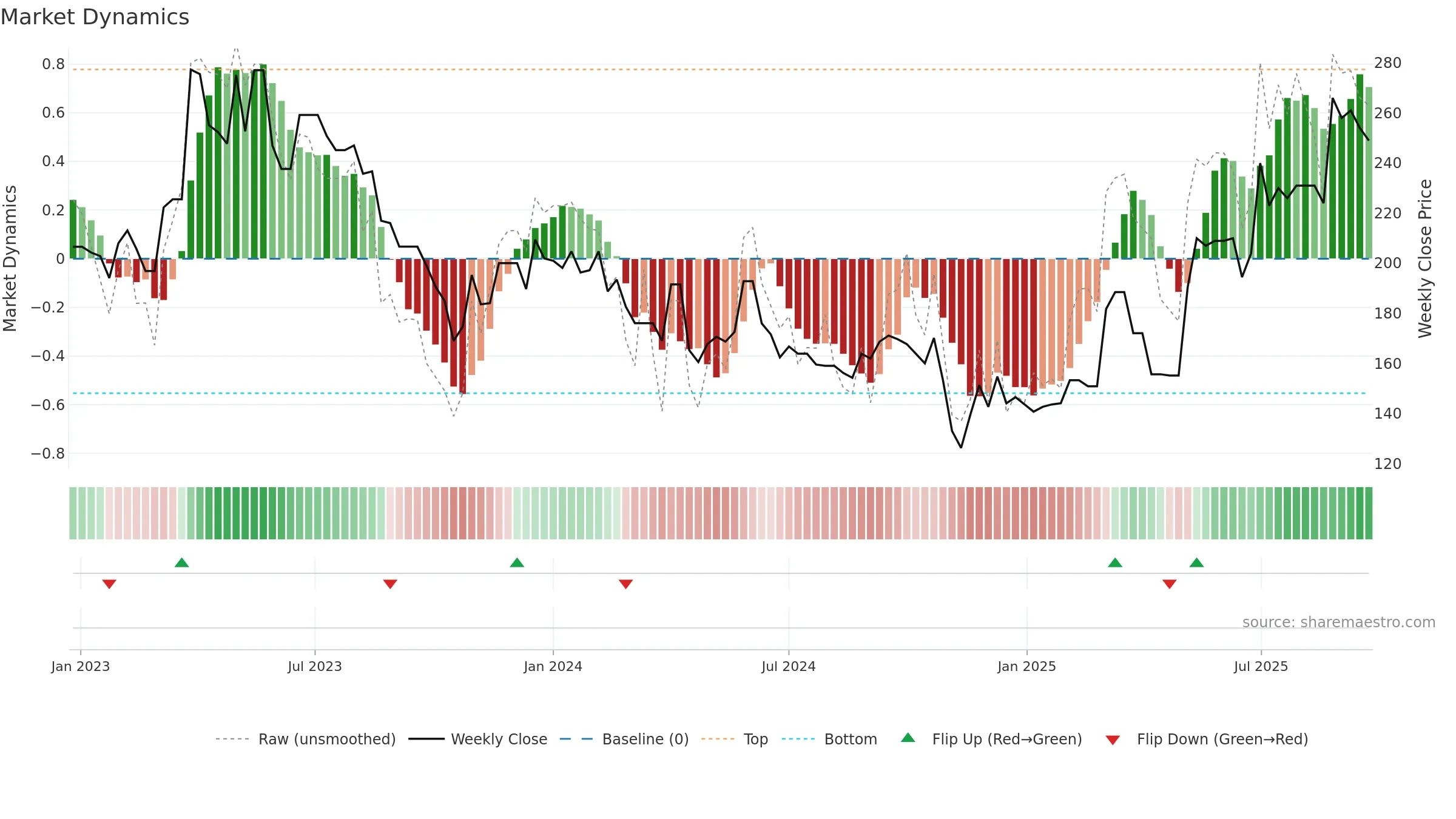Image resolution: width=1456 pixels, height=819 pixels.
Task: Click the source: sharemaestro.com text
Action: point(1339,622)
